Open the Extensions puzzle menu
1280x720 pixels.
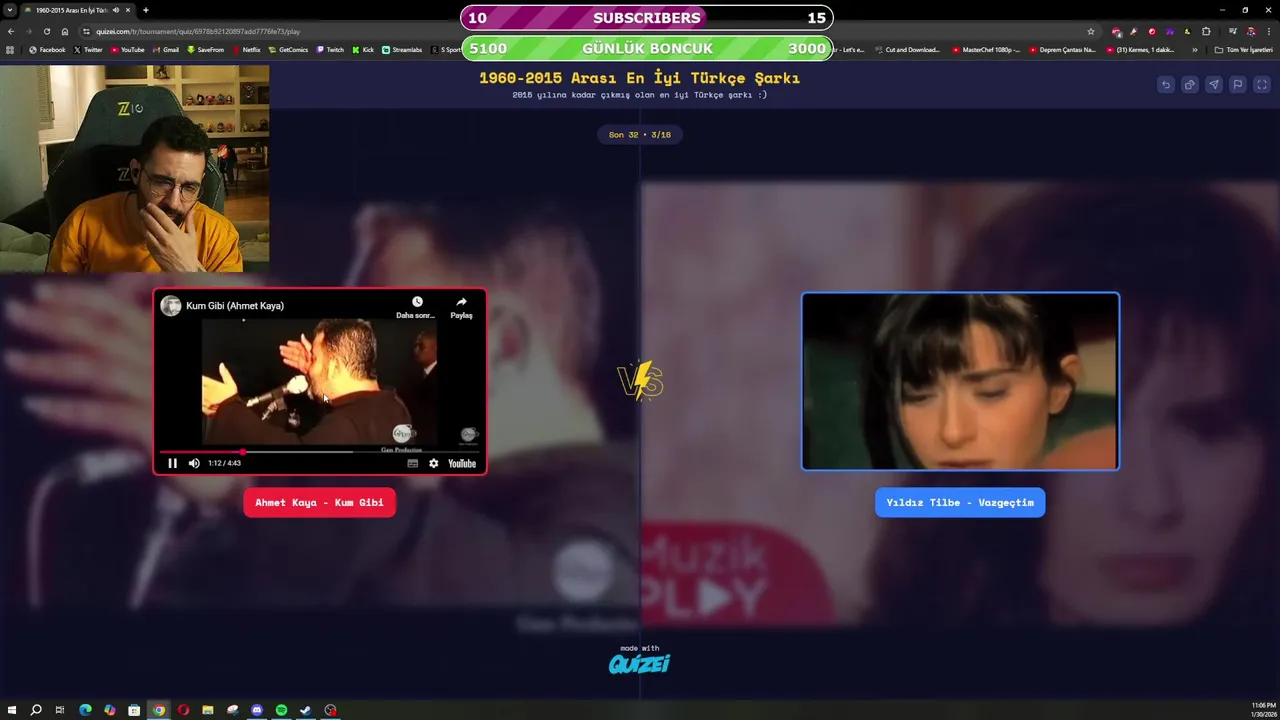click(1206, 31)
